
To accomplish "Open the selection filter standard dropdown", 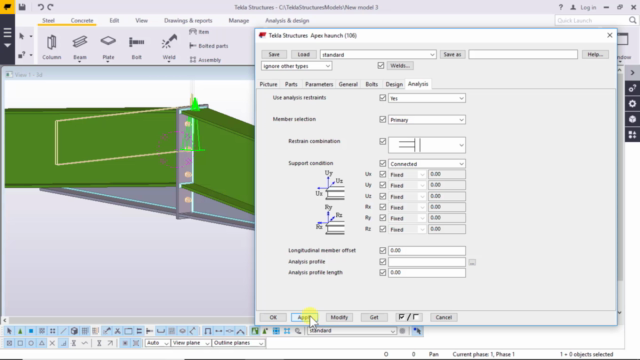I will (x=352, y=331).
